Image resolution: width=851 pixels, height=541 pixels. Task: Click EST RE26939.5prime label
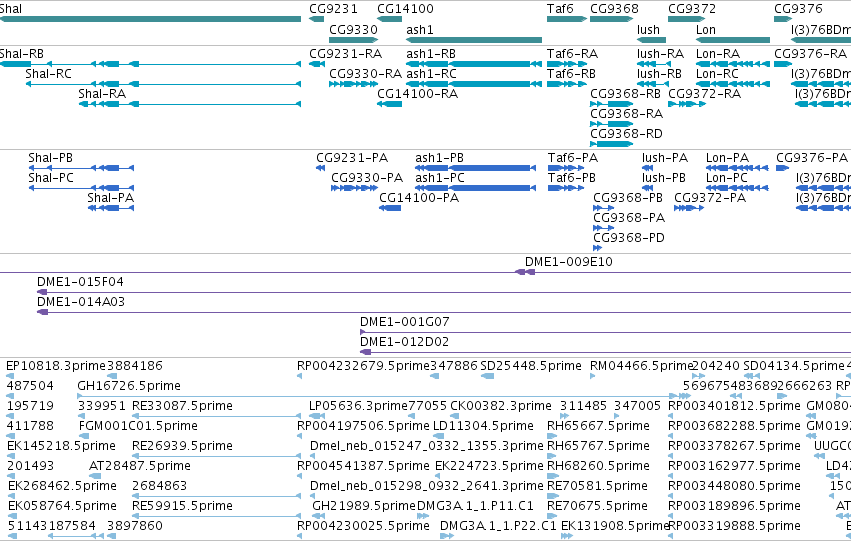point(182,447)
